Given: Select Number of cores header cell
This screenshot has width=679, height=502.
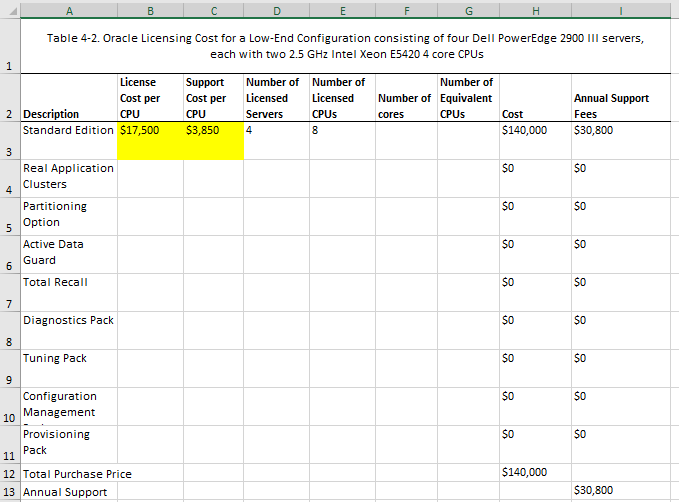Looking at the screenshot, I should click(406, 97).
